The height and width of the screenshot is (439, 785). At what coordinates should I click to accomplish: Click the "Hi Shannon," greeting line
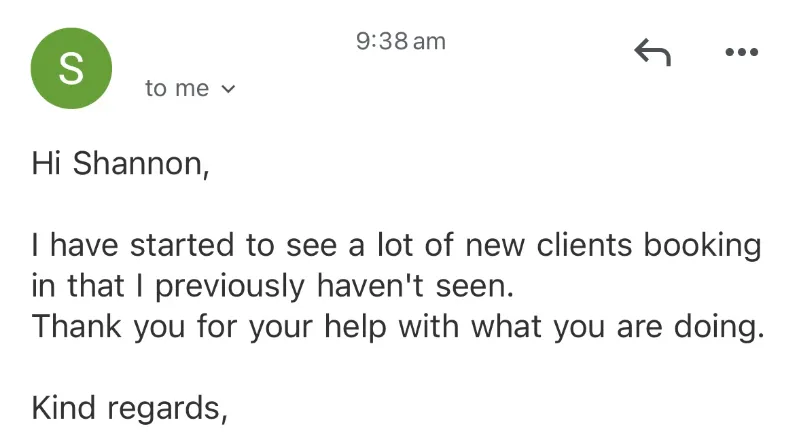(x=120, y=163)
